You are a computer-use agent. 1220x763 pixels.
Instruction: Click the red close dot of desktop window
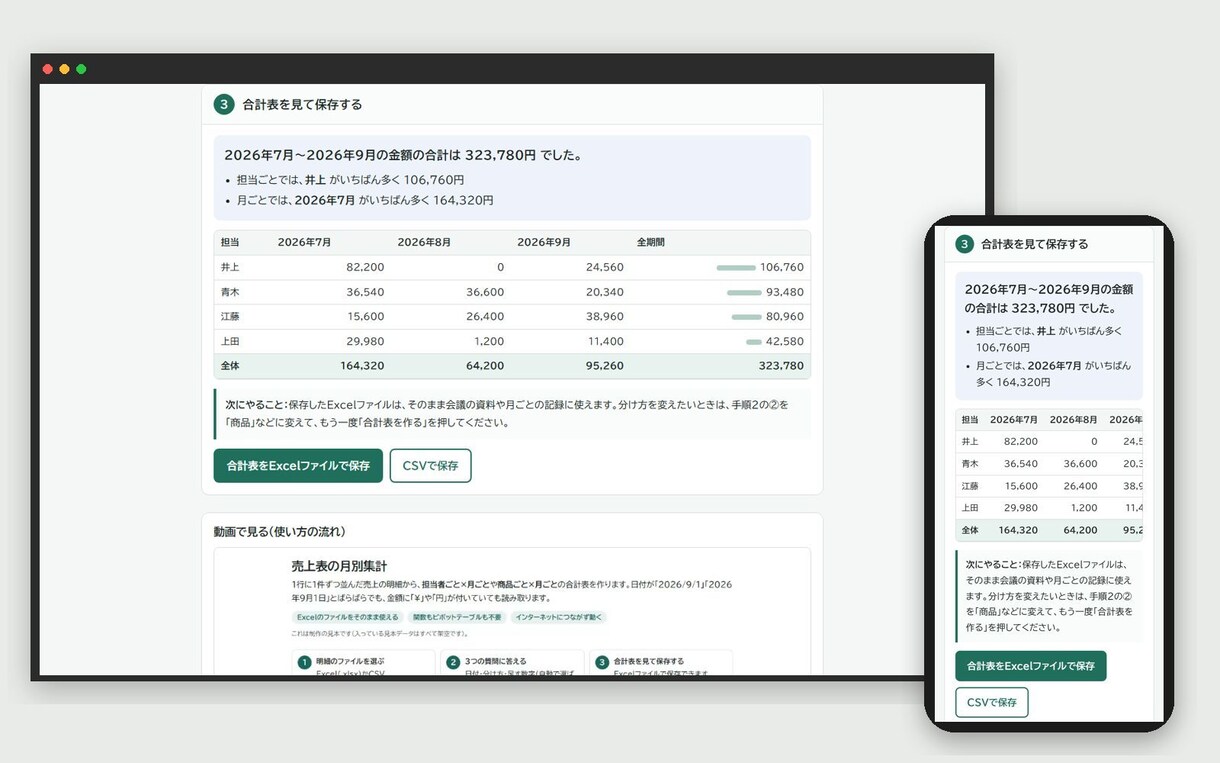point(47,69)
